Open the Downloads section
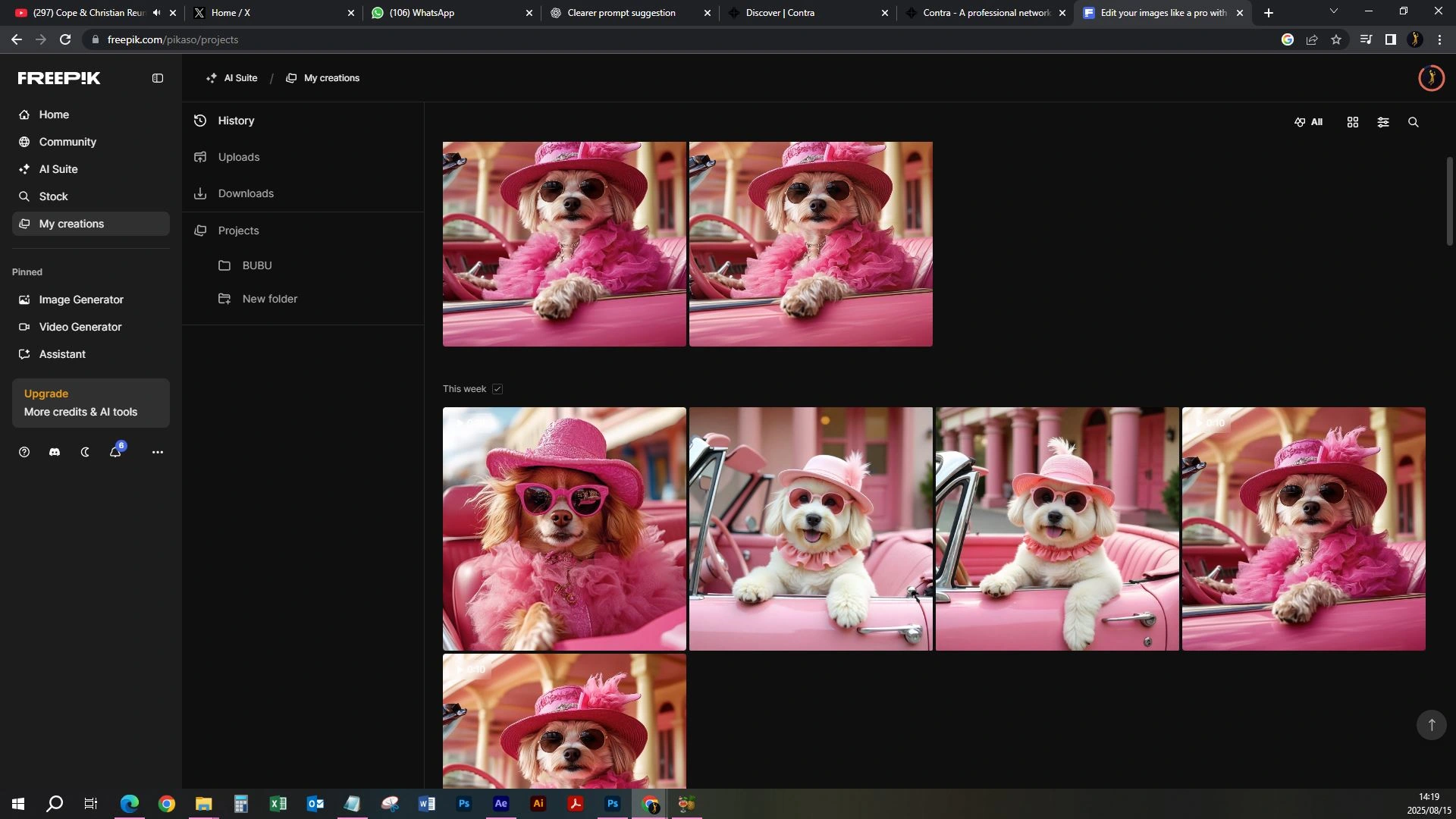The image size is (1456, 819). pyautogui.click(x=303, y=193)
